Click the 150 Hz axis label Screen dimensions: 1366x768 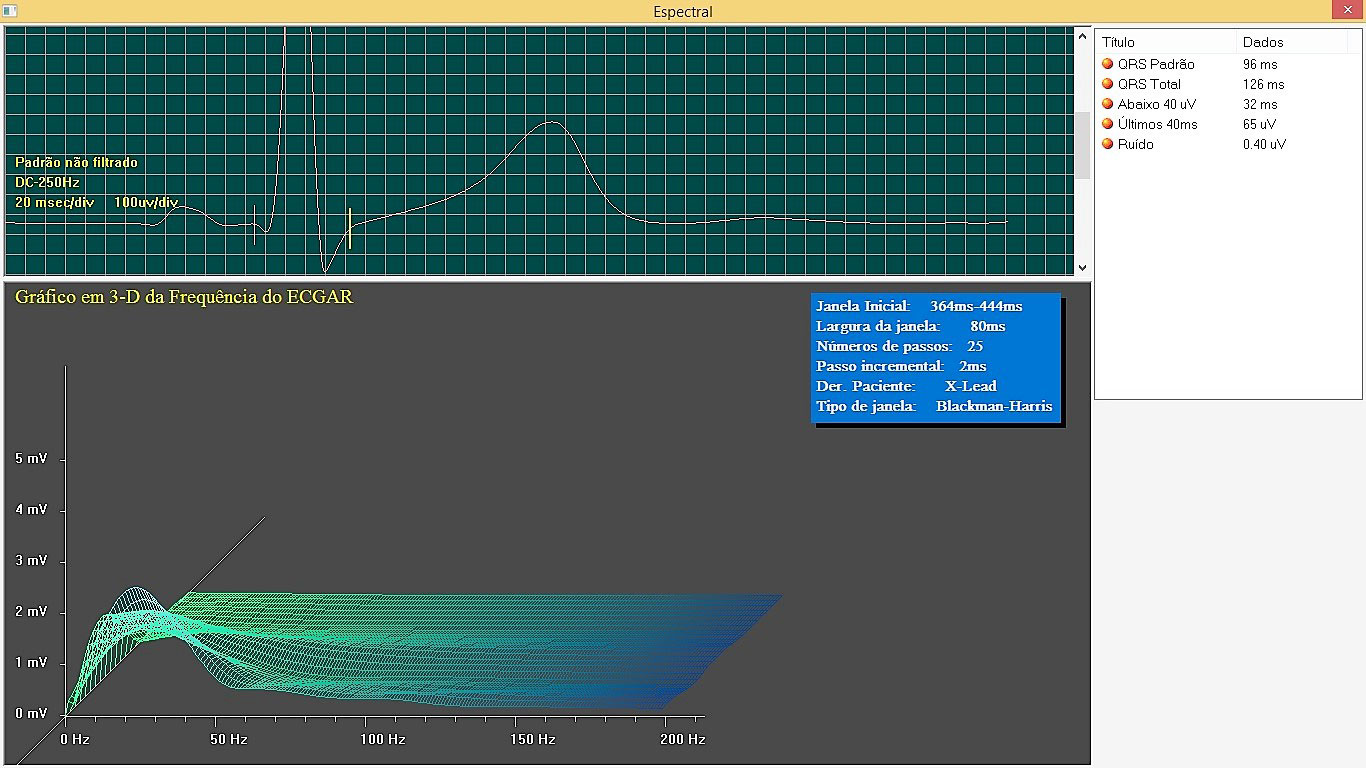point(533,739)
